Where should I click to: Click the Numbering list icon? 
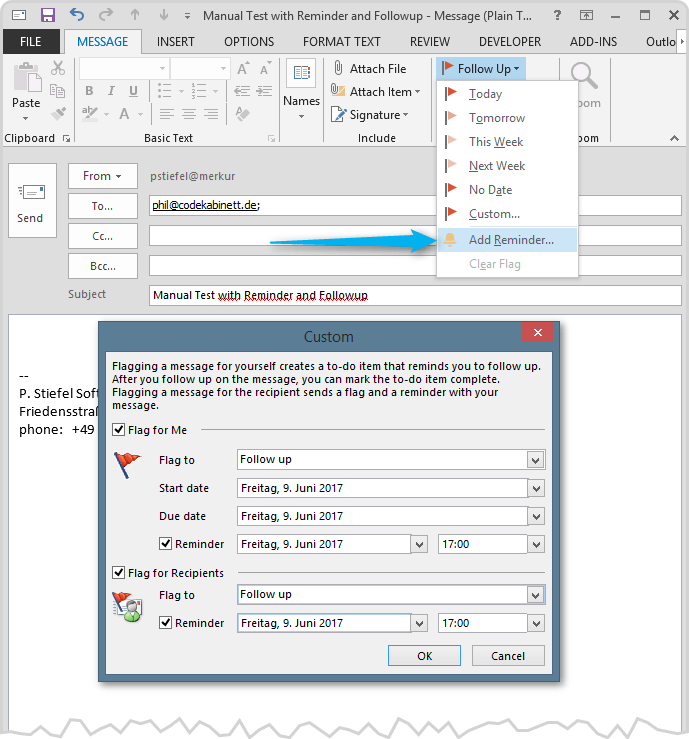click(199, 90)
